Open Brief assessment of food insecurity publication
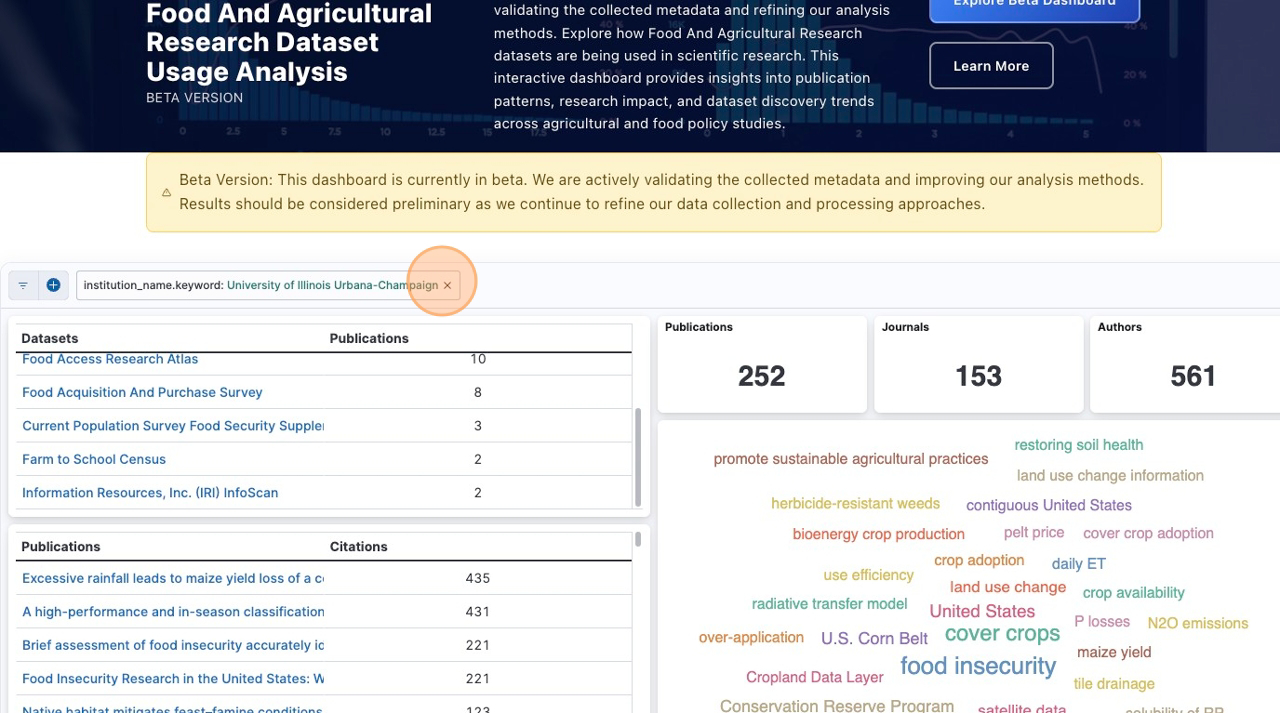1280x713 pixels. (173, 645)
